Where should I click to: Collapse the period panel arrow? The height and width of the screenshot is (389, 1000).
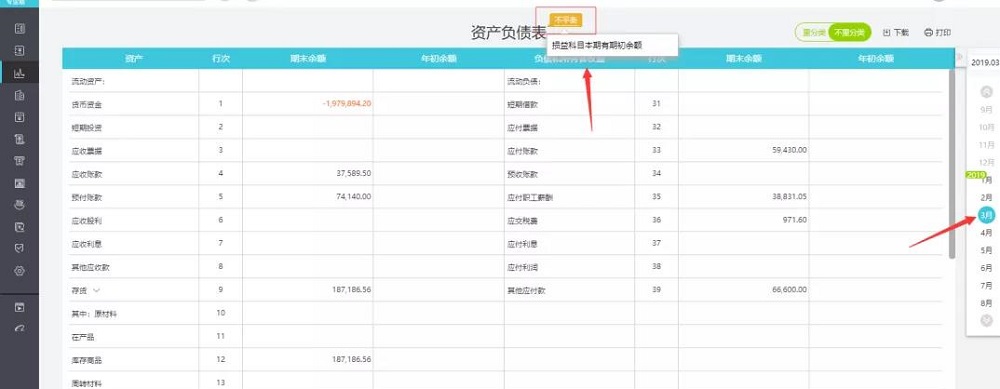960,57
